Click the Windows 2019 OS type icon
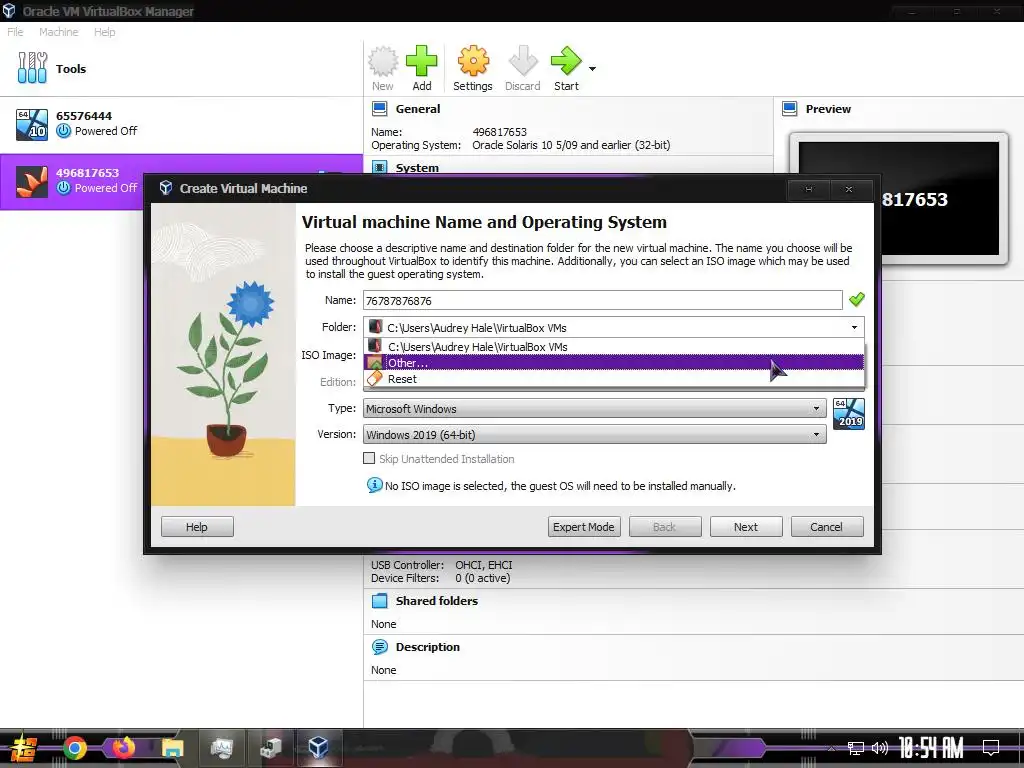The width and height of the screenshot is (1024, 768). 849,413
